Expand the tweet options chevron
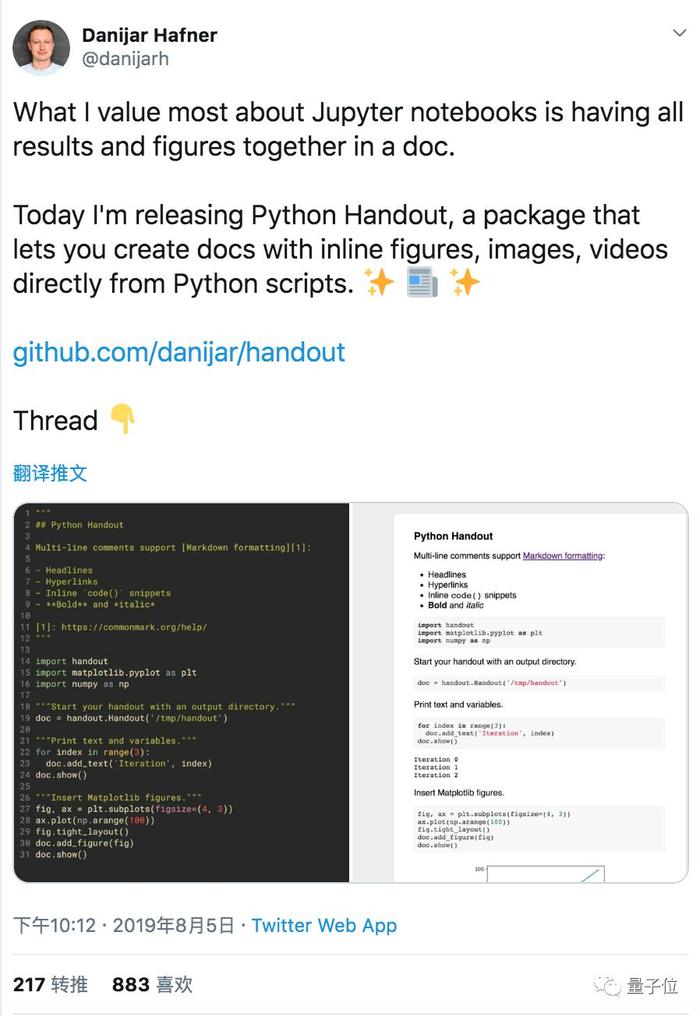The width and height of the screenshot is (700, 1016). click(x=679, y=32)
